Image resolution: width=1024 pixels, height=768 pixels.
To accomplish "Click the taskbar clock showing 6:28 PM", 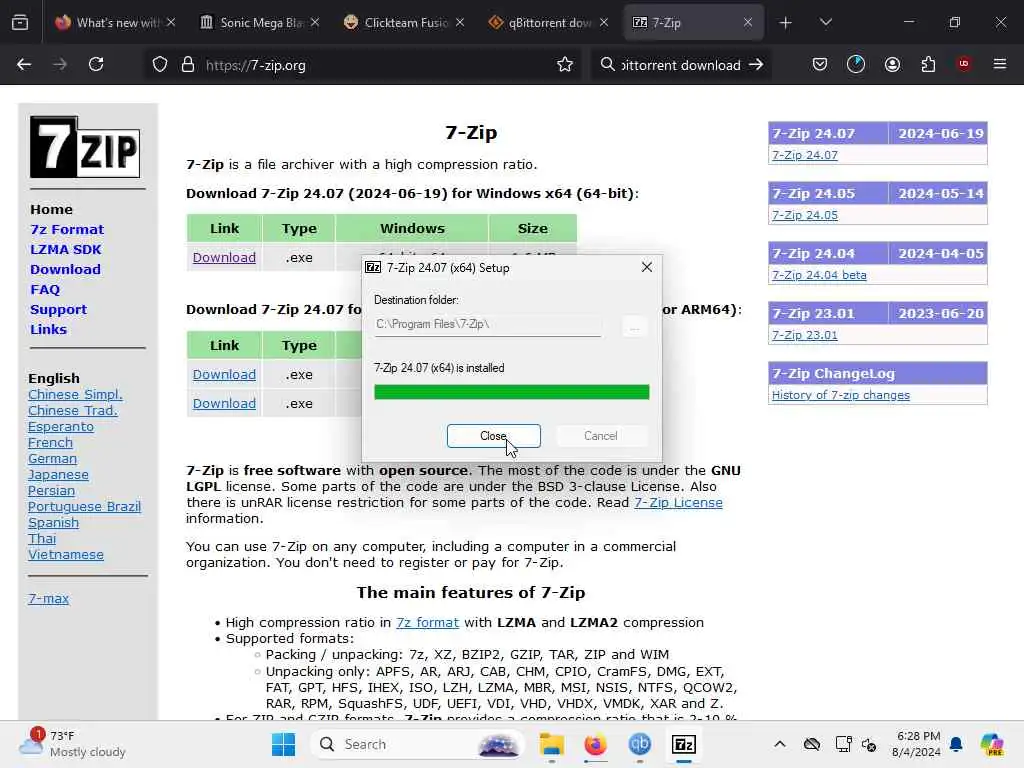I will pos(918,744).
